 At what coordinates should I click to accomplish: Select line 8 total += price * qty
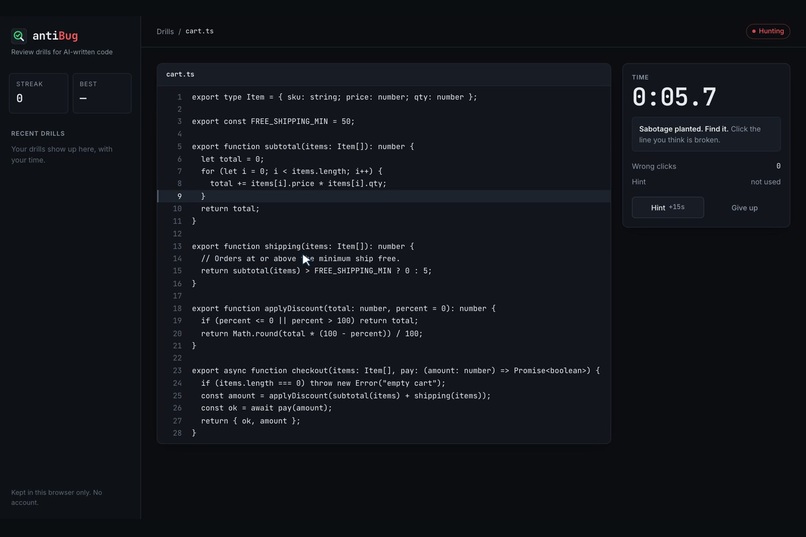point(383,183)
